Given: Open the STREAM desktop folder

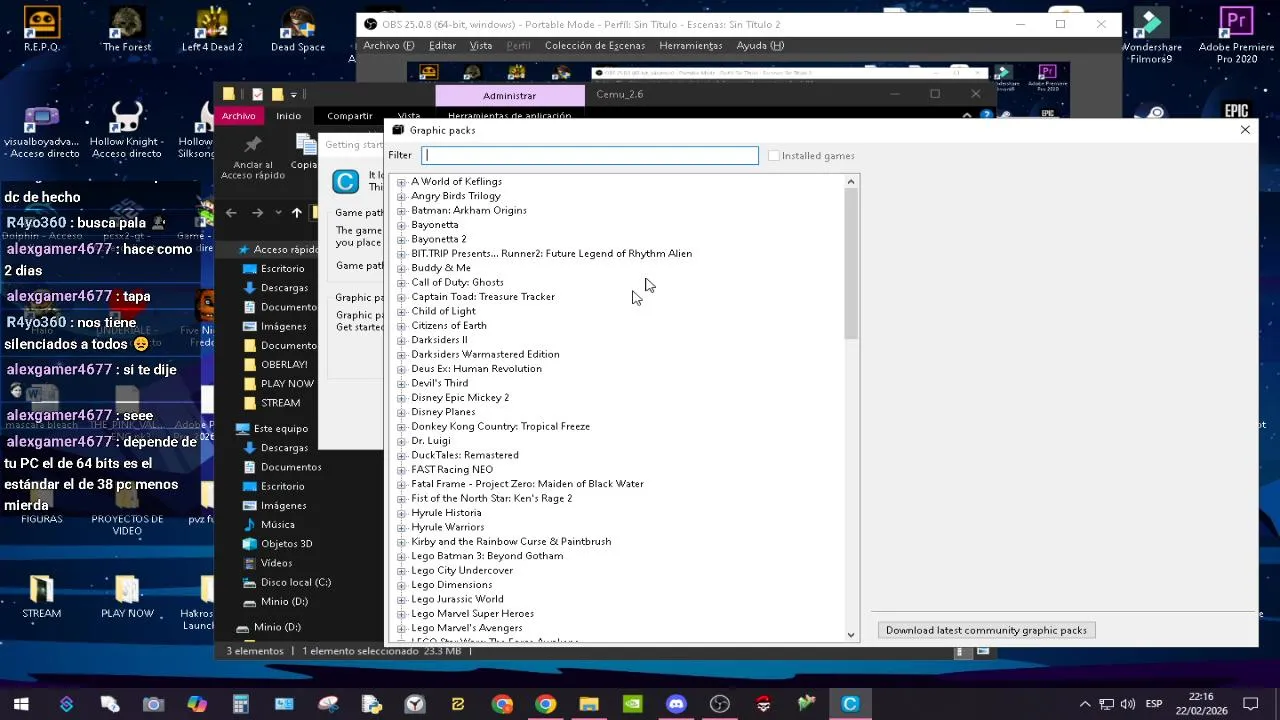Looking at the screenshot, I should click(41, 598).
